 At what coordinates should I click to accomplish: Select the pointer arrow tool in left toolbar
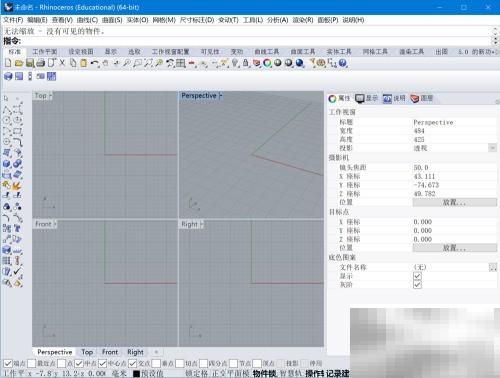pyautogui.click(x=6, y=98)
